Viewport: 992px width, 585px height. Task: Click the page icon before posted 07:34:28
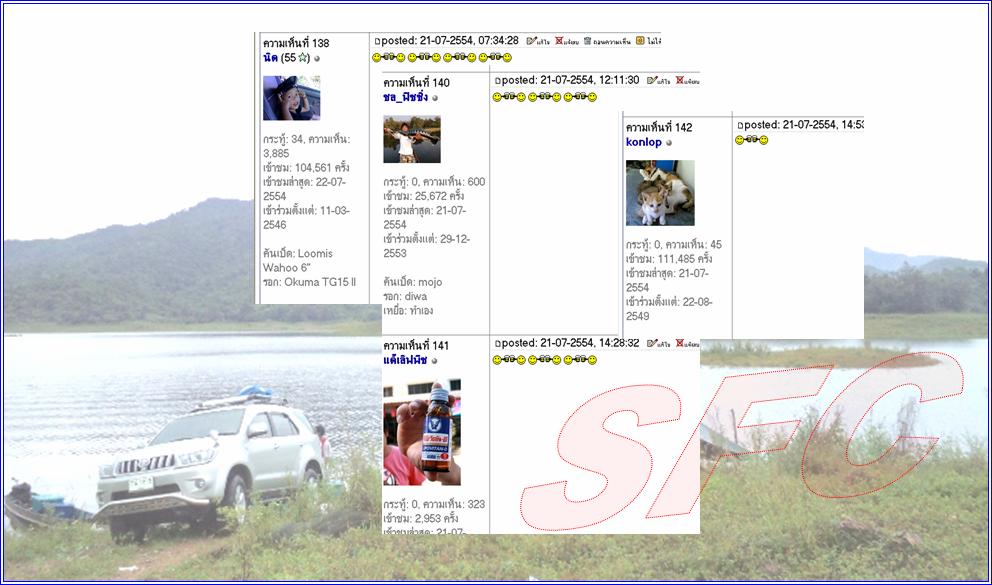pos(377,41)
